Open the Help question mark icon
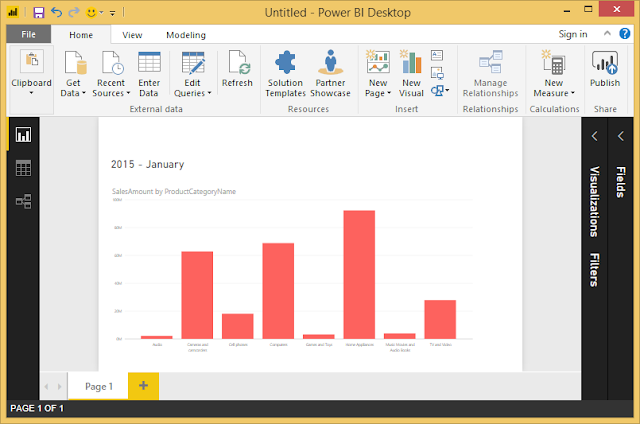Screen dimensions: 640x424 624,33
